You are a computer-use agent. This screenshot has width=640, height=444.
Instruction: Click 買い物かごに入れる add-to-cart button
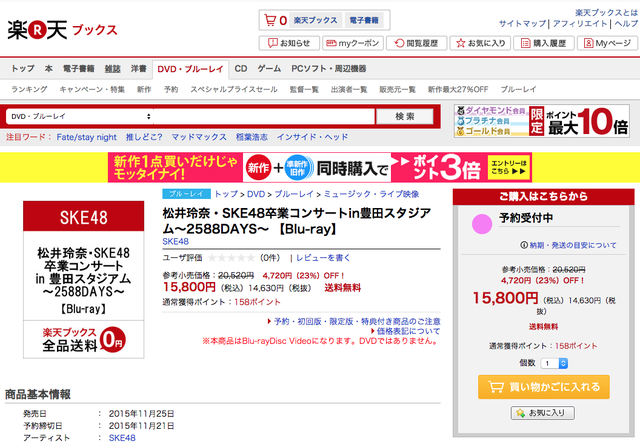click(x=544, y=387)
